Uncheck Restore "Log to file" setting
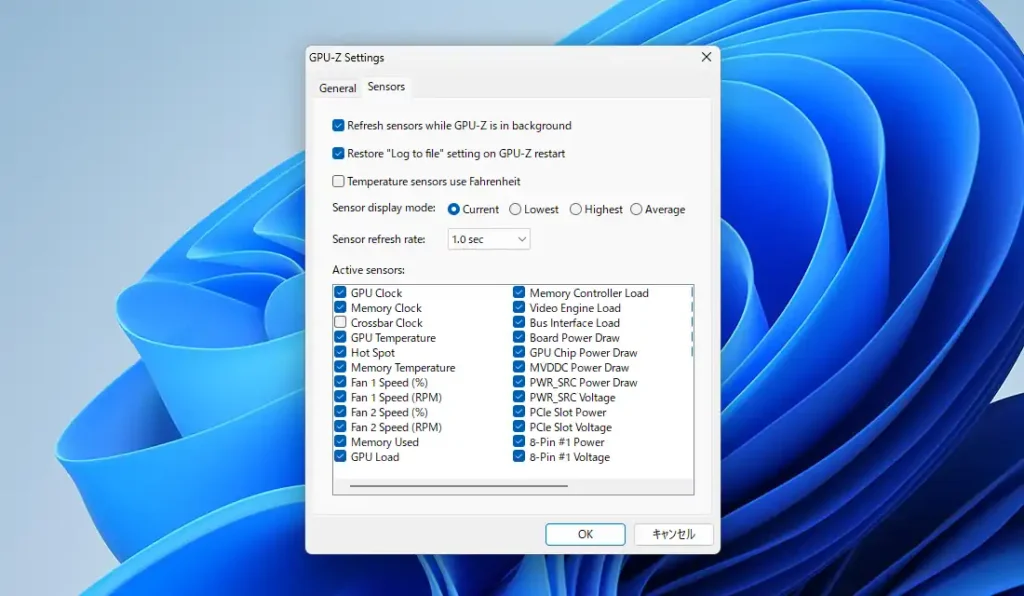This screenshot has width=1024, height=596. 339,154
